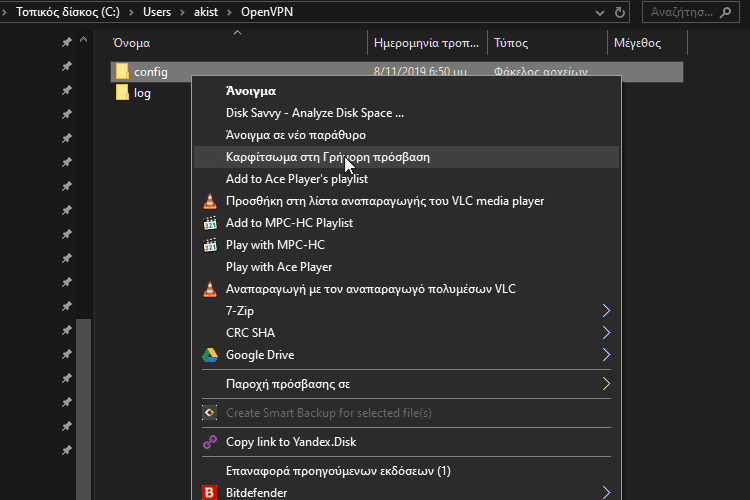The width and height of the screenshot is (750, 500).
Task: Go to akist in breadcrumb
Action: click(206, 12)
